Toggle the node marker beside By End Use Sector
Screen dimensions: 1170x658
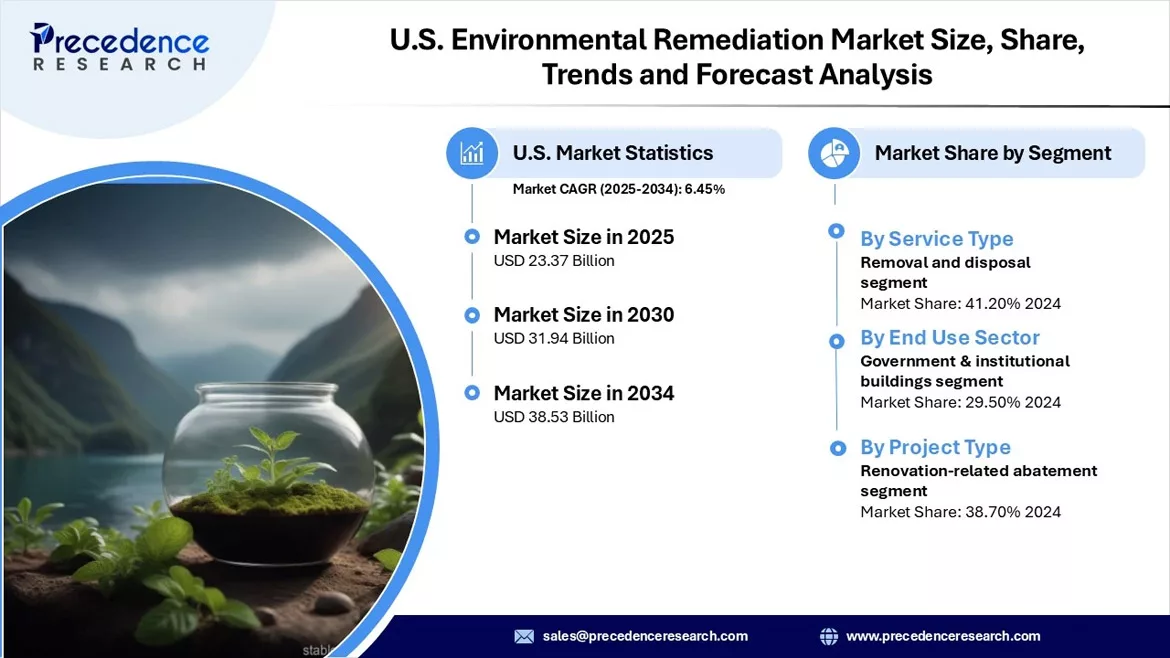835,340
